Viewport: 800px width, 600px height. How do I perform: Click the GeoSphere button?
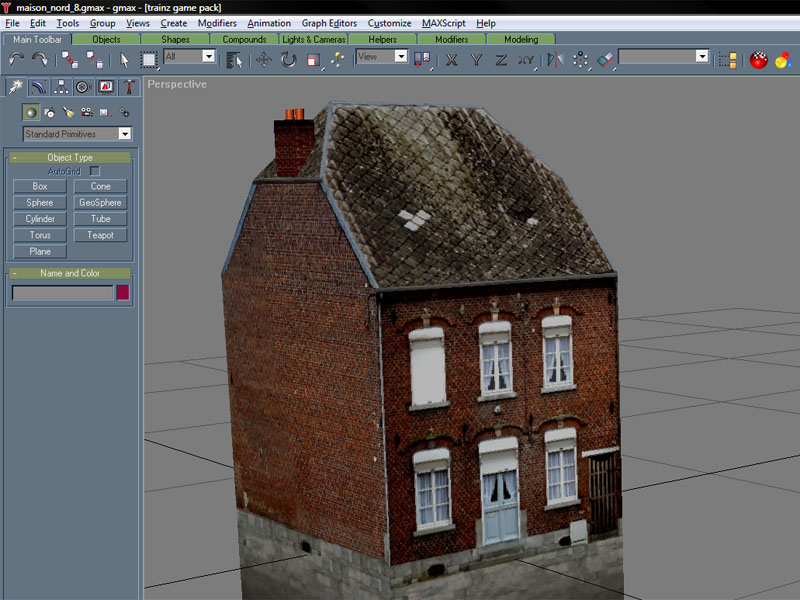100,202
